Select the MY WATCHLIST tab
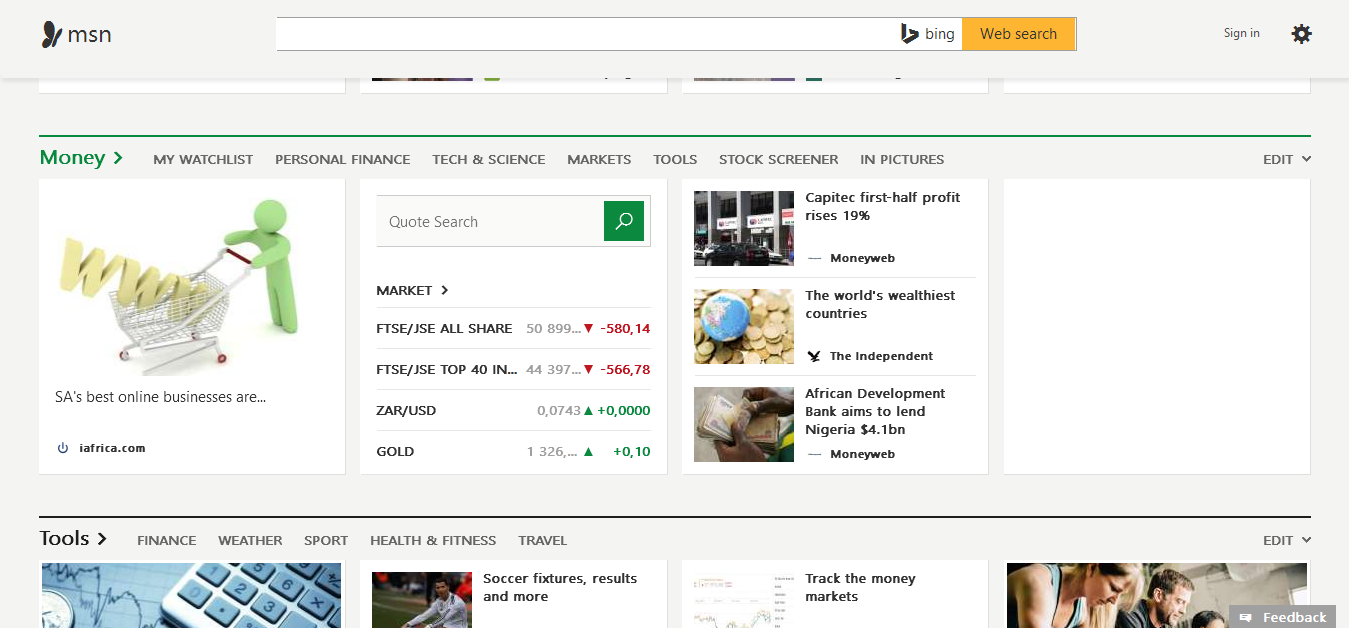The height and width of the screenshot is (628, 1349). (203, 159)
